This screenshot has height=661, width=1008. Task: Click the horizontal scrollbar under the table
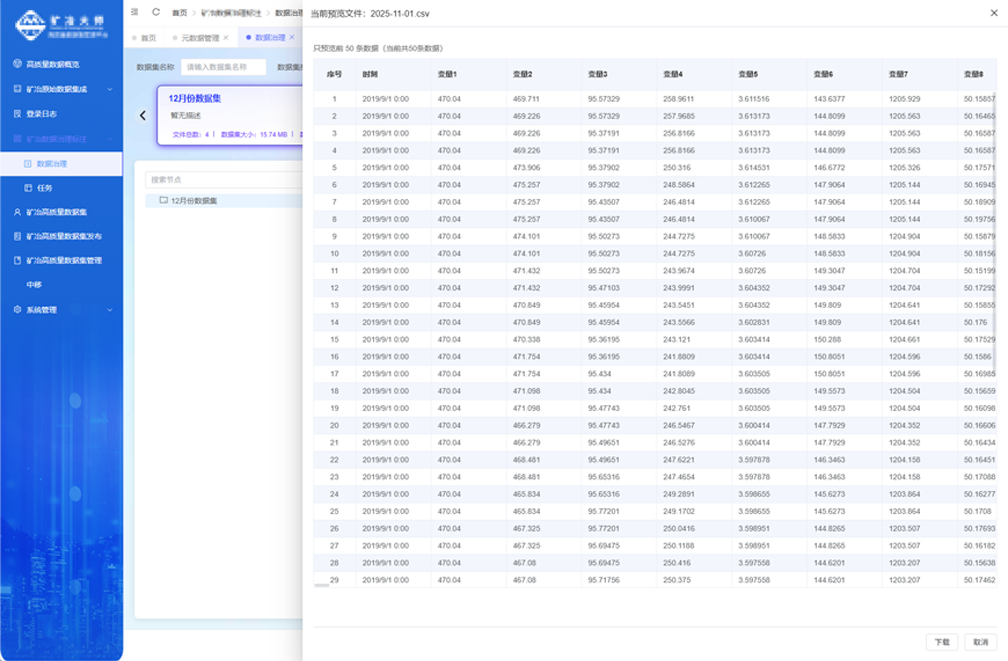point(322,586)
